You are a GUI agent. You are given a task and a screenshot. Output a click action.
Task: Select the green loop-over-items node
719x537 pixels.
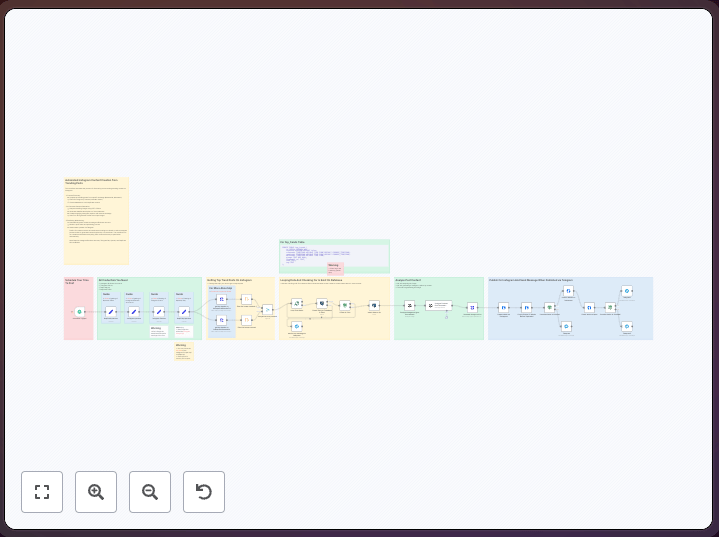(x=297, y=304)
